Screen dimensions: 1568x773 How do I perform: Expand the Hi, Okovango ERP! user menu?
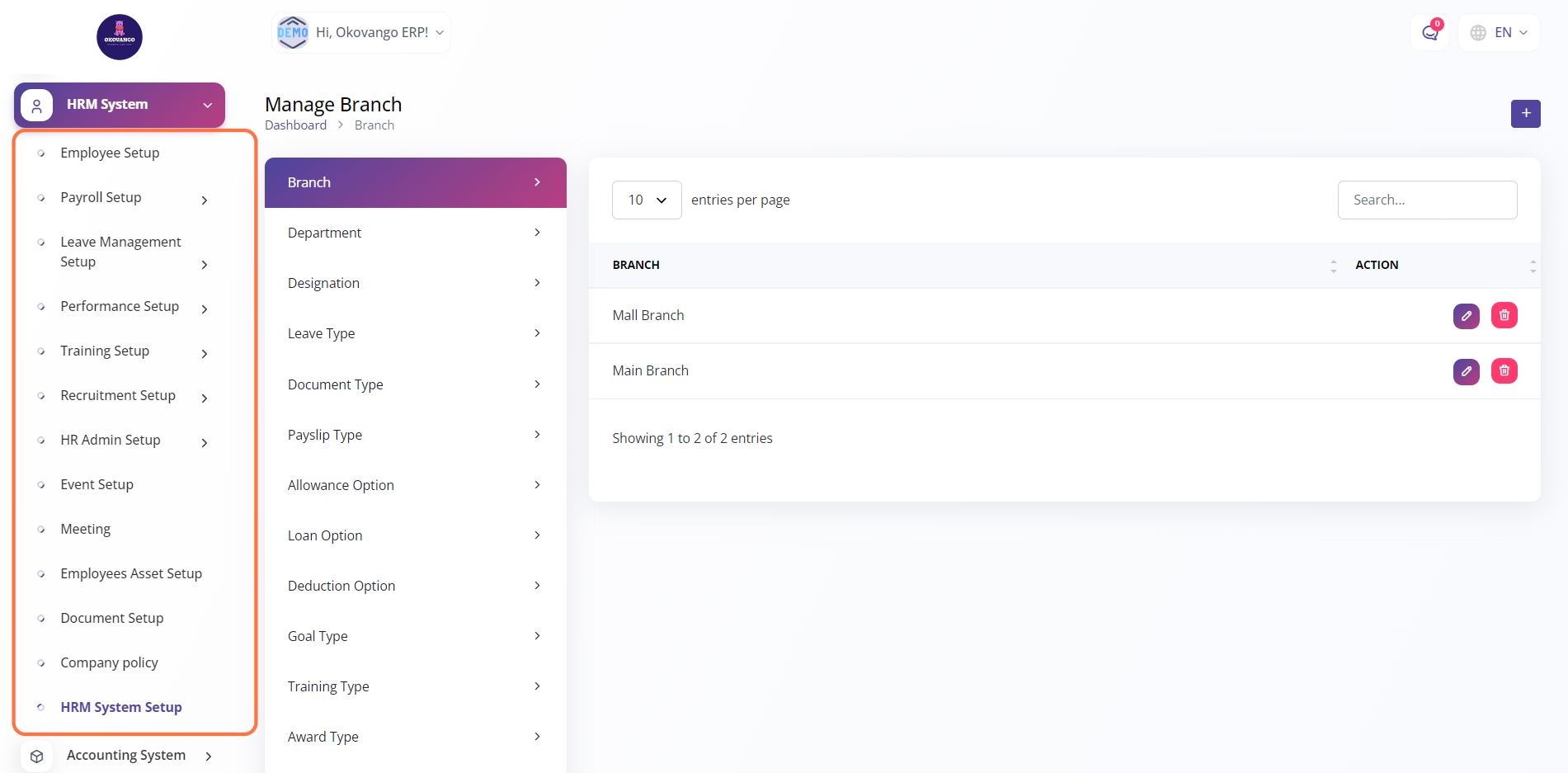pyautogui.click(x=361, y=33)
